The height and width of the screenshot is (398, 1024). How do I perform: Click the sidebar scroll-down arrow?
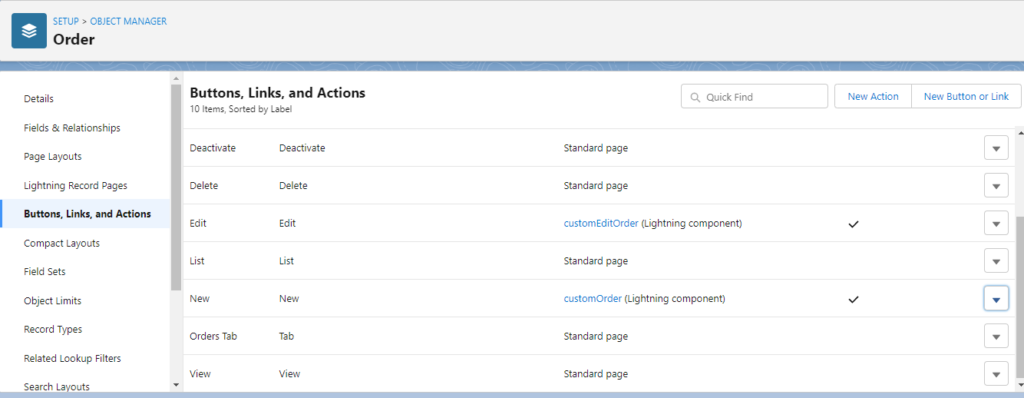click(175, 386)
